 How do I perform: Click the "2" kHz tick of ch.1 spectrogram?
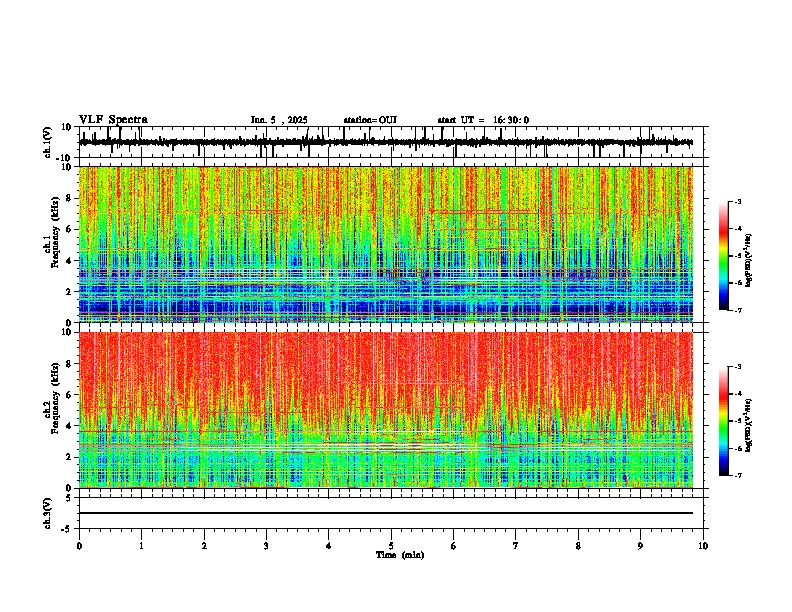click(x=69, y=292)
